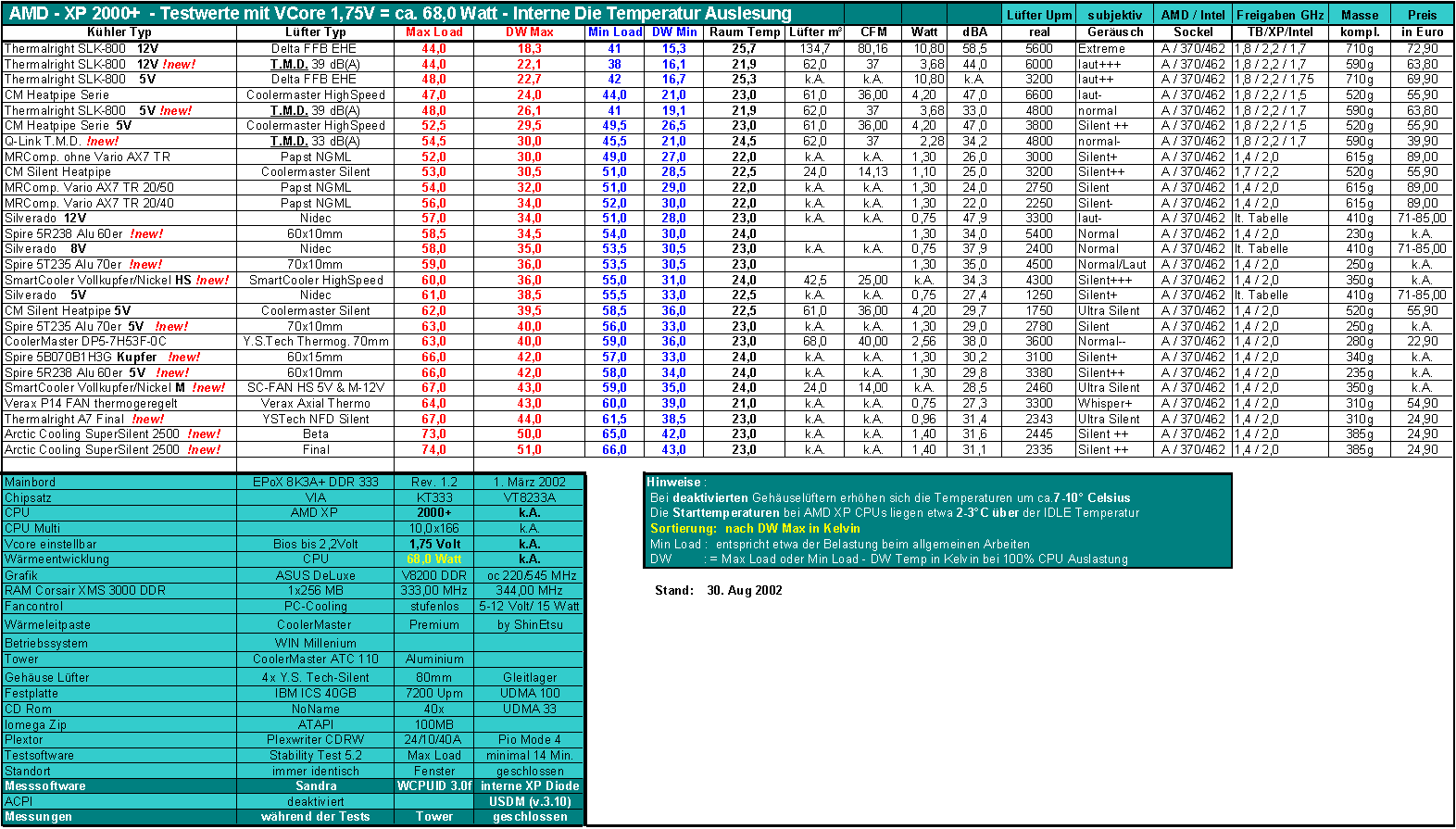Select the "1,75 Volt" Vcore cell
Image resolution: width=1456 pixels, height=829 pixels.
click(x=434, y=544)
